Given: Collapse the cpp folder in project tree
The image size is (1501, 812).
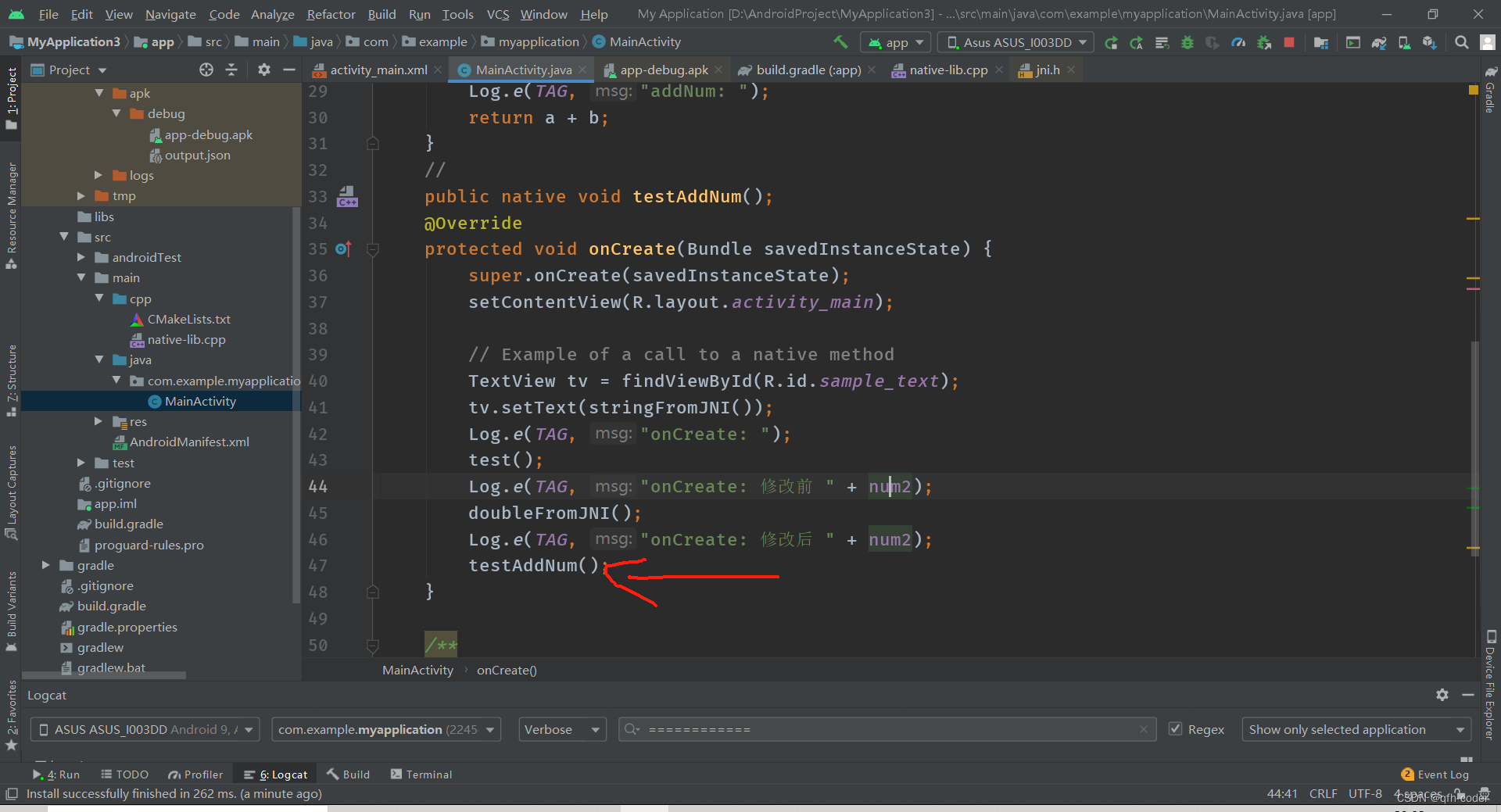Looking at the screenshot, I should point(99,299).
